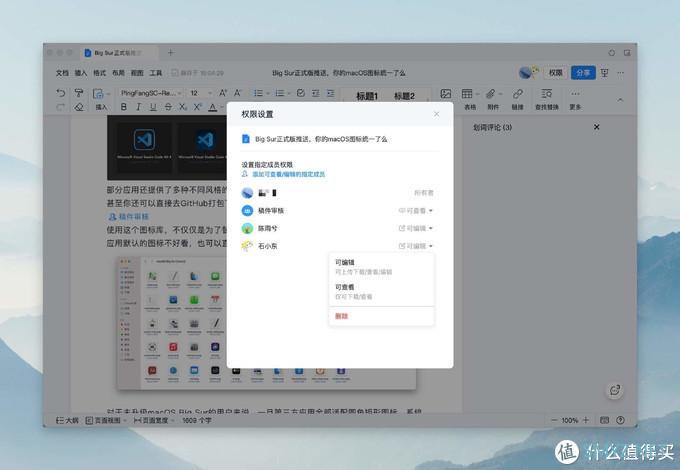Click the 权限 button
This screenshot has height=470, width=680.
555,73
